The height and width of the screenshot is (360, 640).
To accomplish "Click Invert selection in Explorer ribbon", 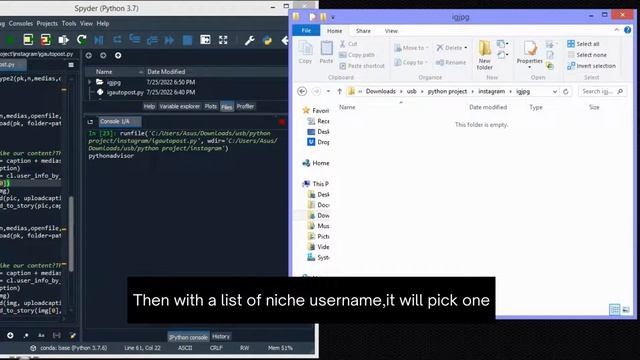I will [x=591, y=66].
